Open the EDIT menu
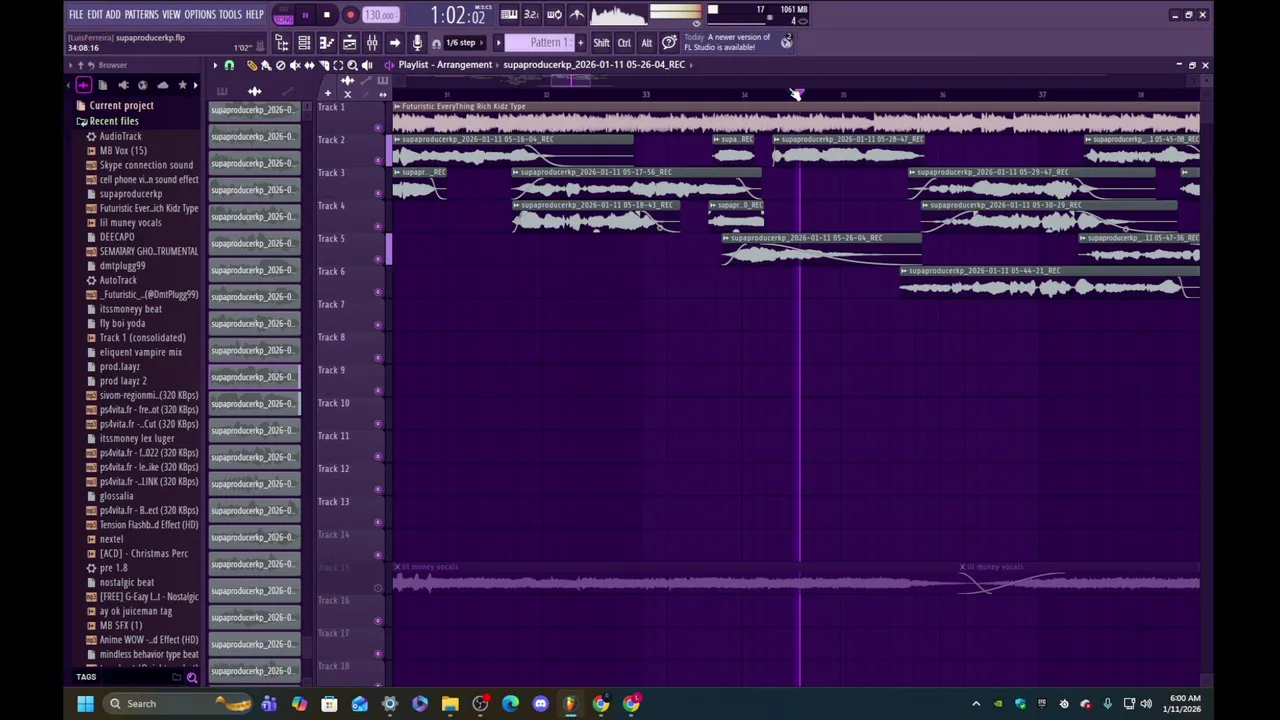Image resolution: width=1280 pixels, height=720 pixels. click(95, 15)
